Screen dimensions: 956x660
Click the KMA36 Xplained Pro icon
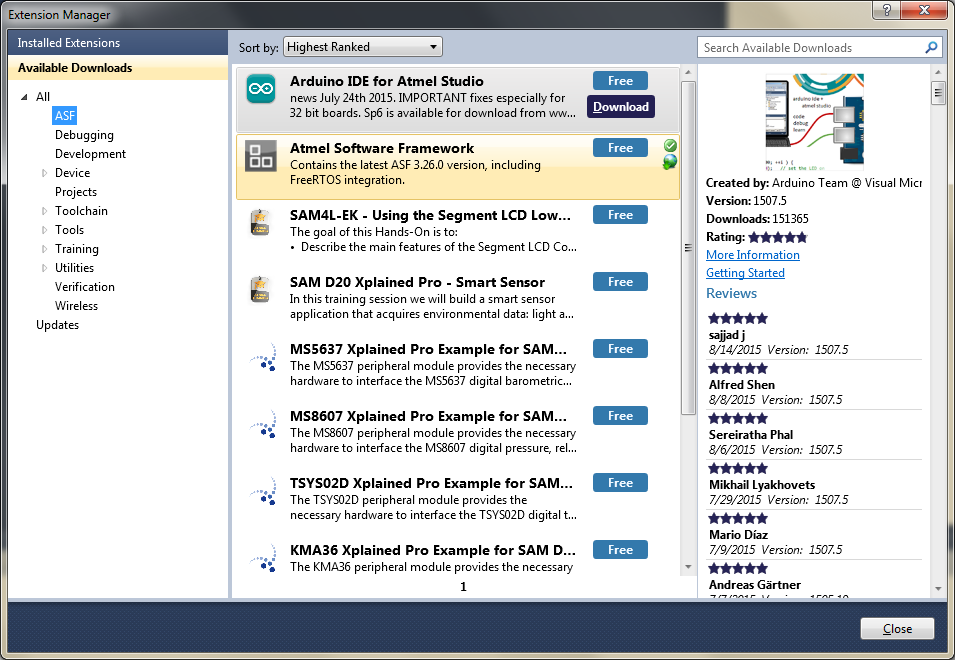[x=263, y=557]
